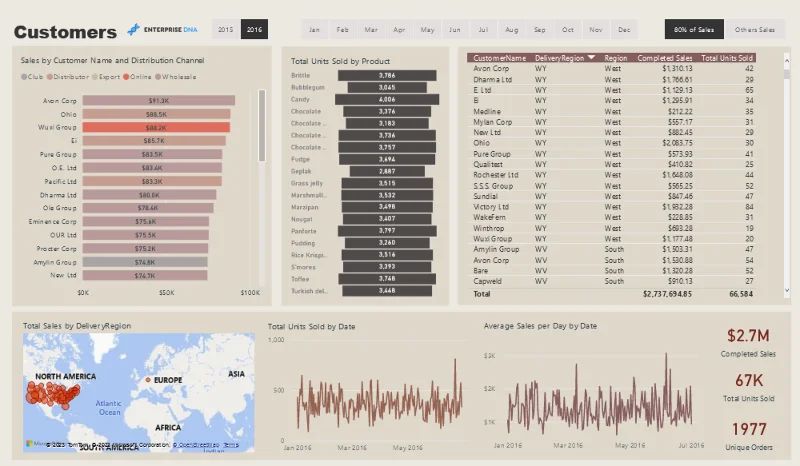Open the map Terms link
Viewport: 800px width, 466px height.
tap(231, 445)
